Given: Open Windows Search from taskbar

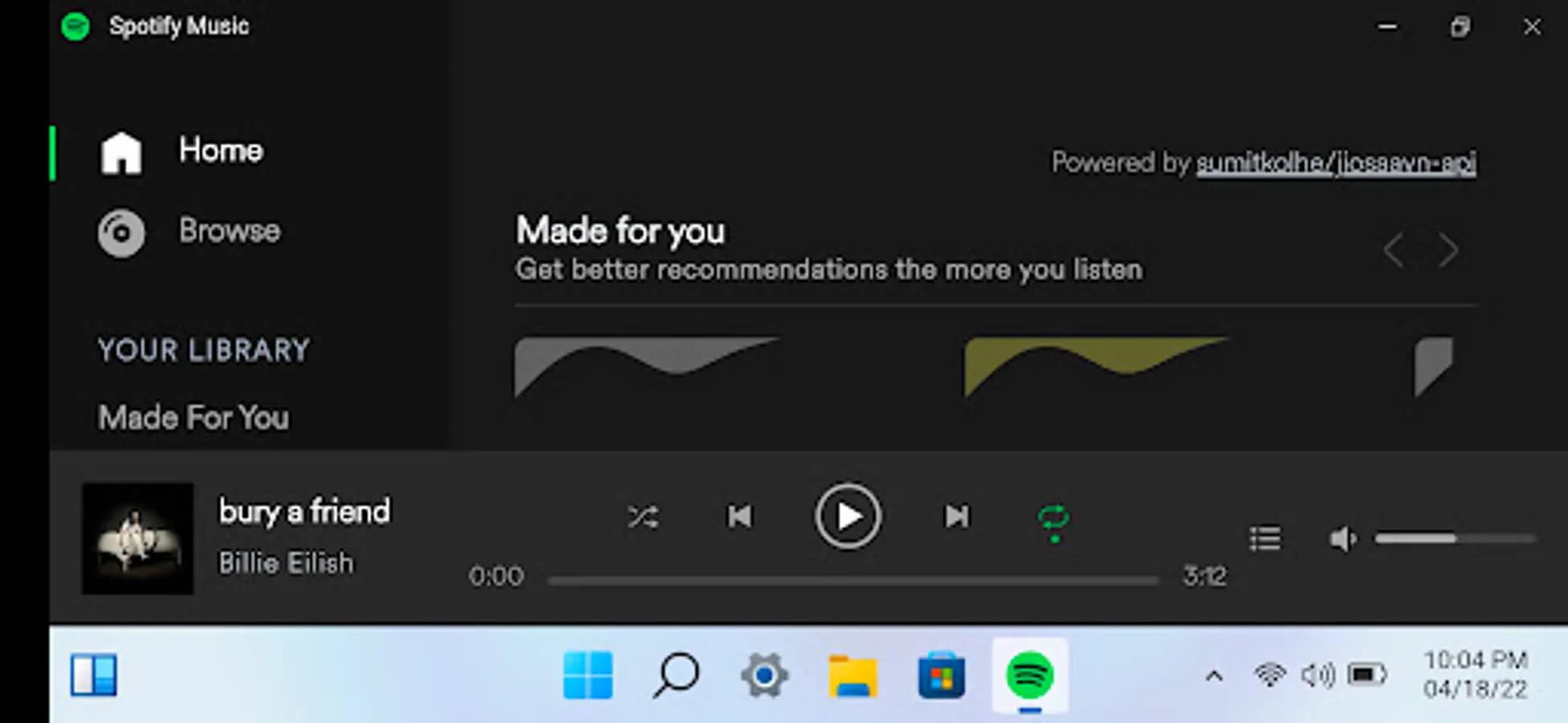Looking at the screenshot, I should click(676, 675).
